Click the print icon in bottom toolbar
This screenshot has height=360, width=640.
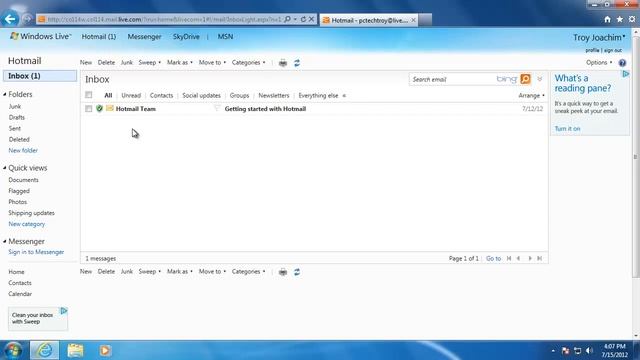coord(283,272)
